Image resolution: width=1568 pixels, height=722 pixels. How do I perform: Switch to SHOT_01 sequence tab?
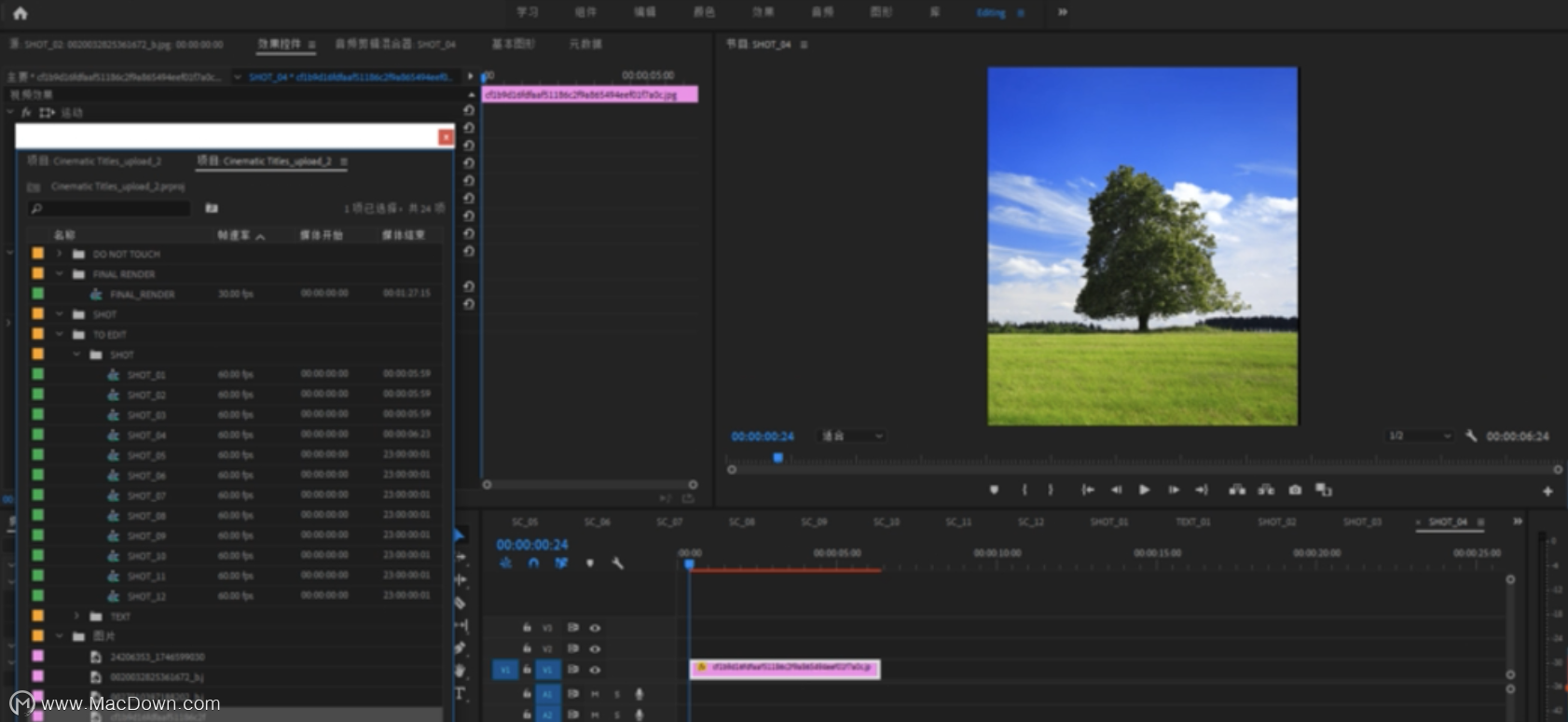1109,521
